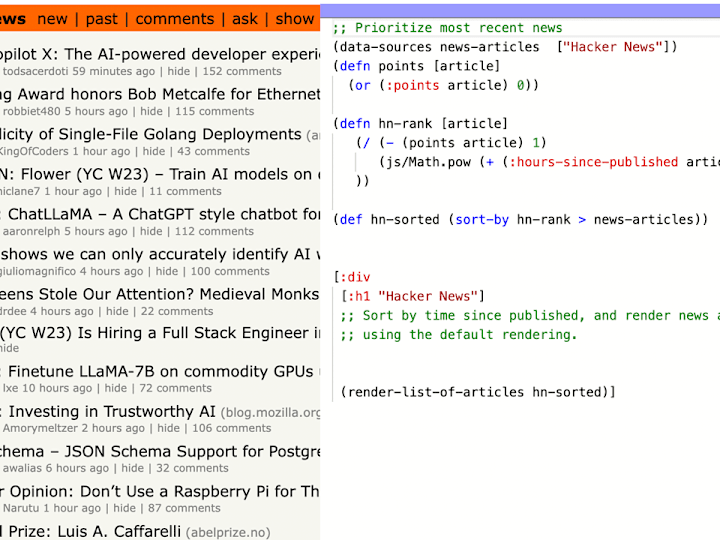This screenshot has width=720, height=540.
Task: Click the js/Math.pow code line
Action: (549, 162)
